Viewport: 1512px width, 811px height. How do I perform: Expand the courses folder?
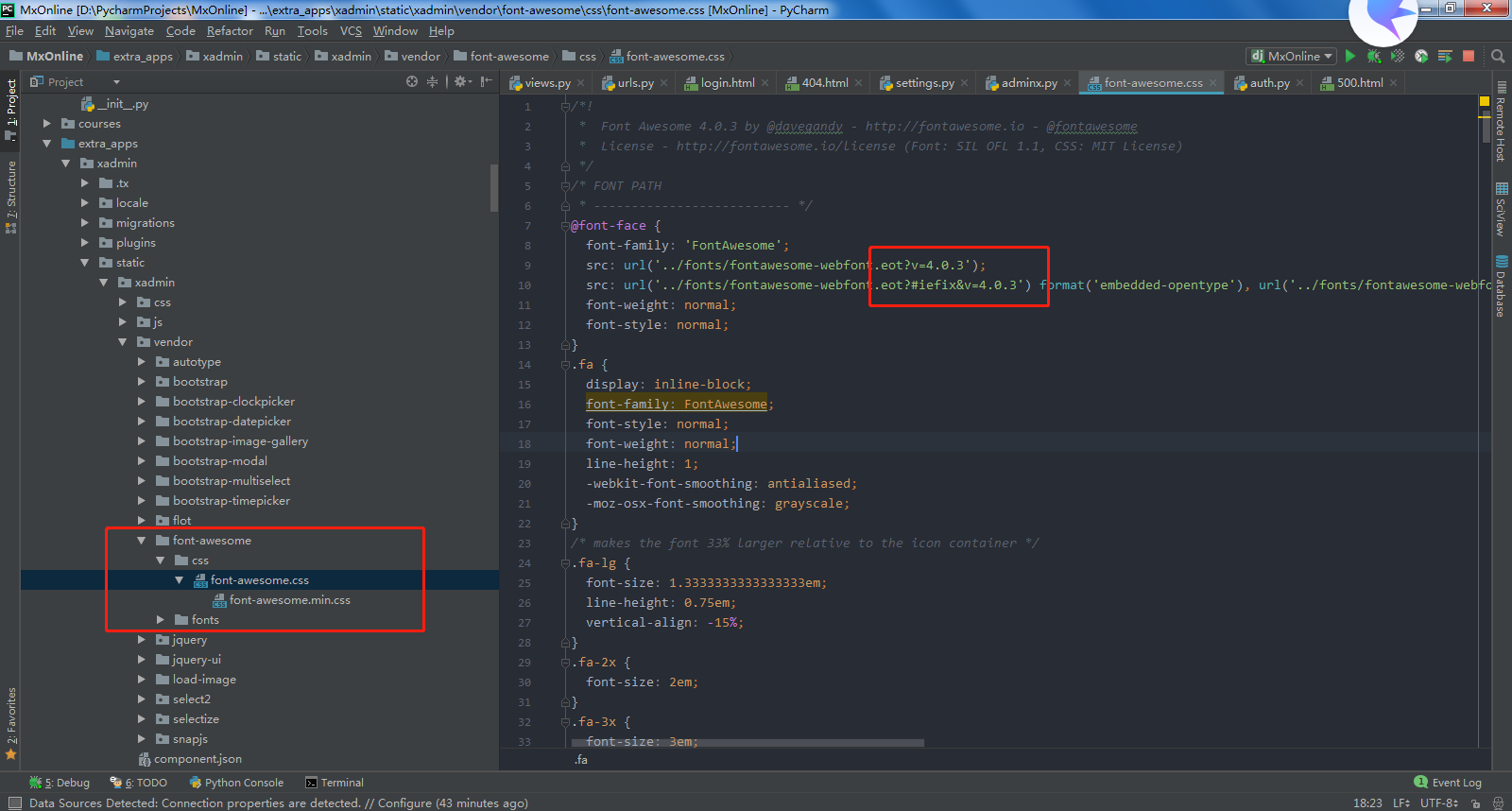point(47,124)
